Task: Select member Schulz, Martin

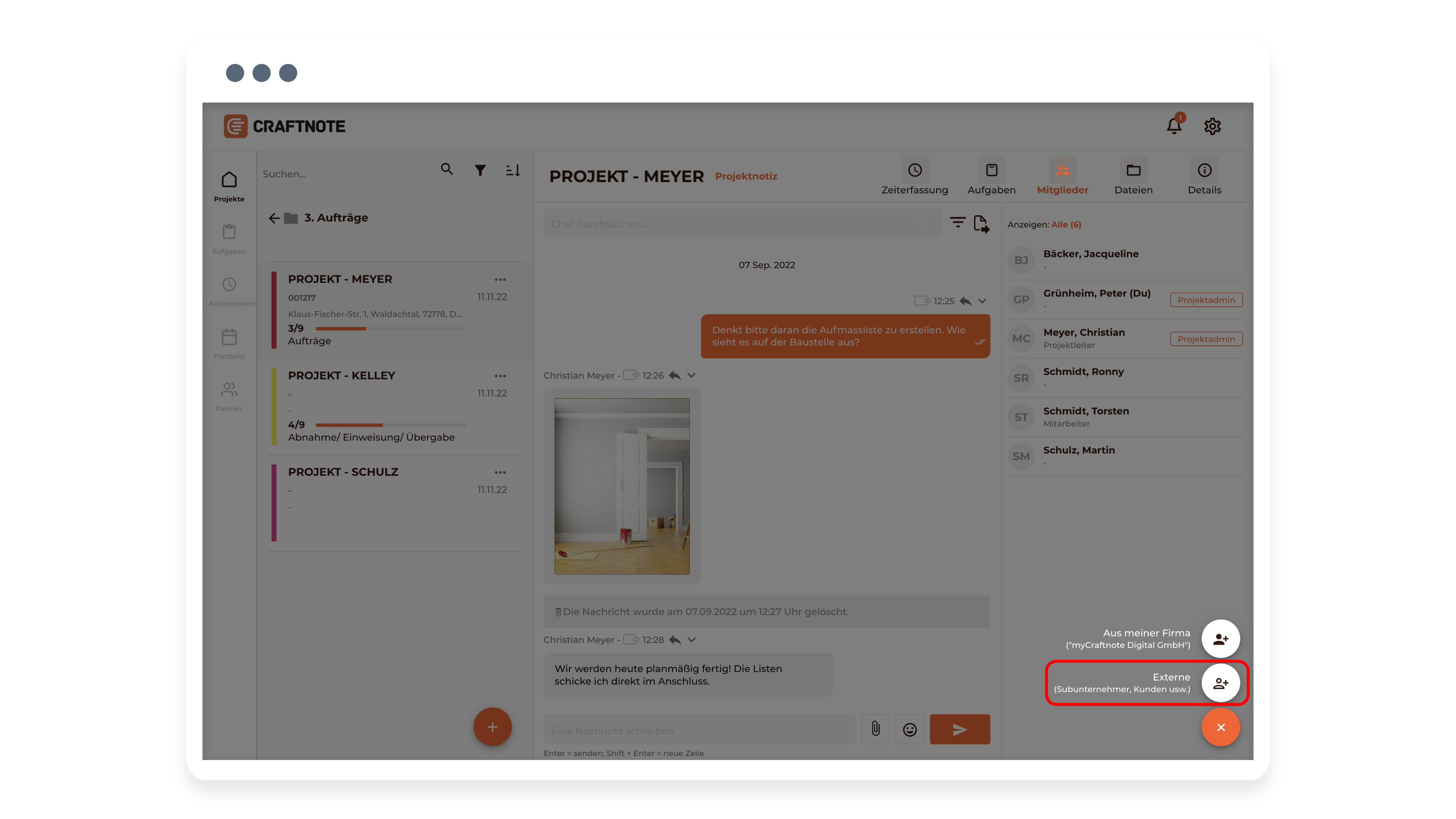Action: (x=1125, y=456)
